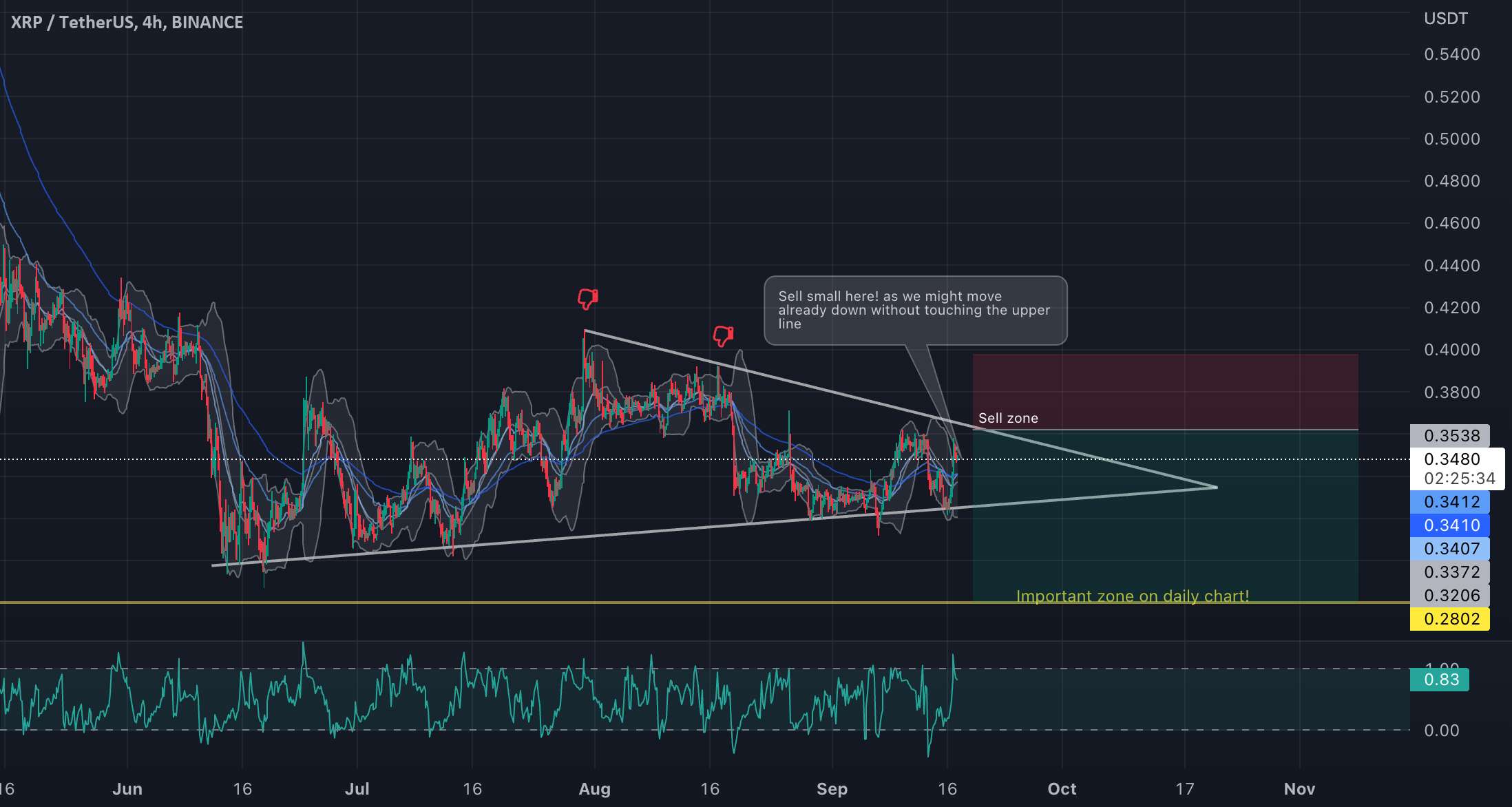Click the Jul label on time axis
This screenshot has height=807, width=1512.
[x=357, y=788]
